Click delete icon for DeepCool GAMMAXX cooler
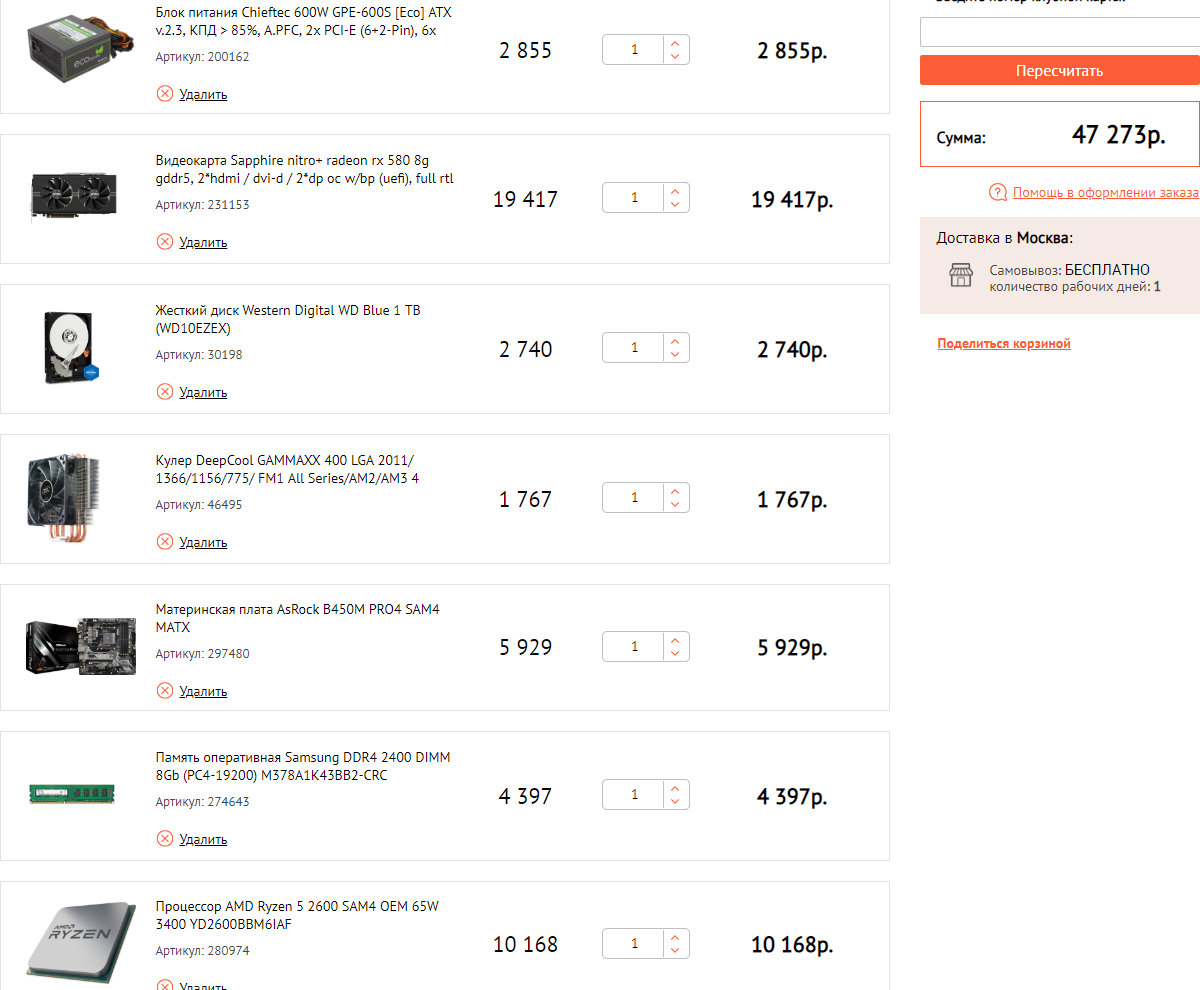Screen dimensions: 1200x990 point(165,542)
